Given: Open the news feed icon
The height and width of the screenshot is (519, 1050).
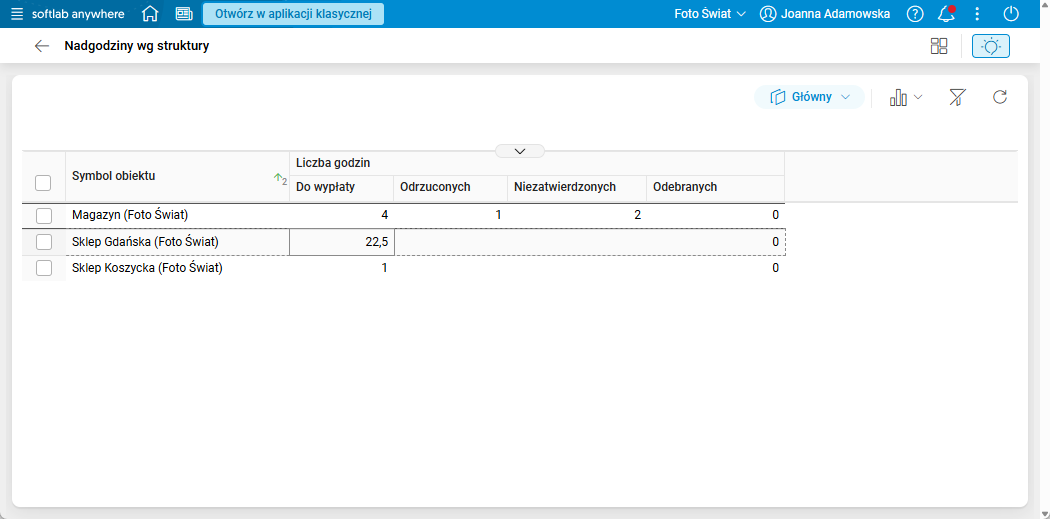Looking at the screenshot, I should (183, 14).
